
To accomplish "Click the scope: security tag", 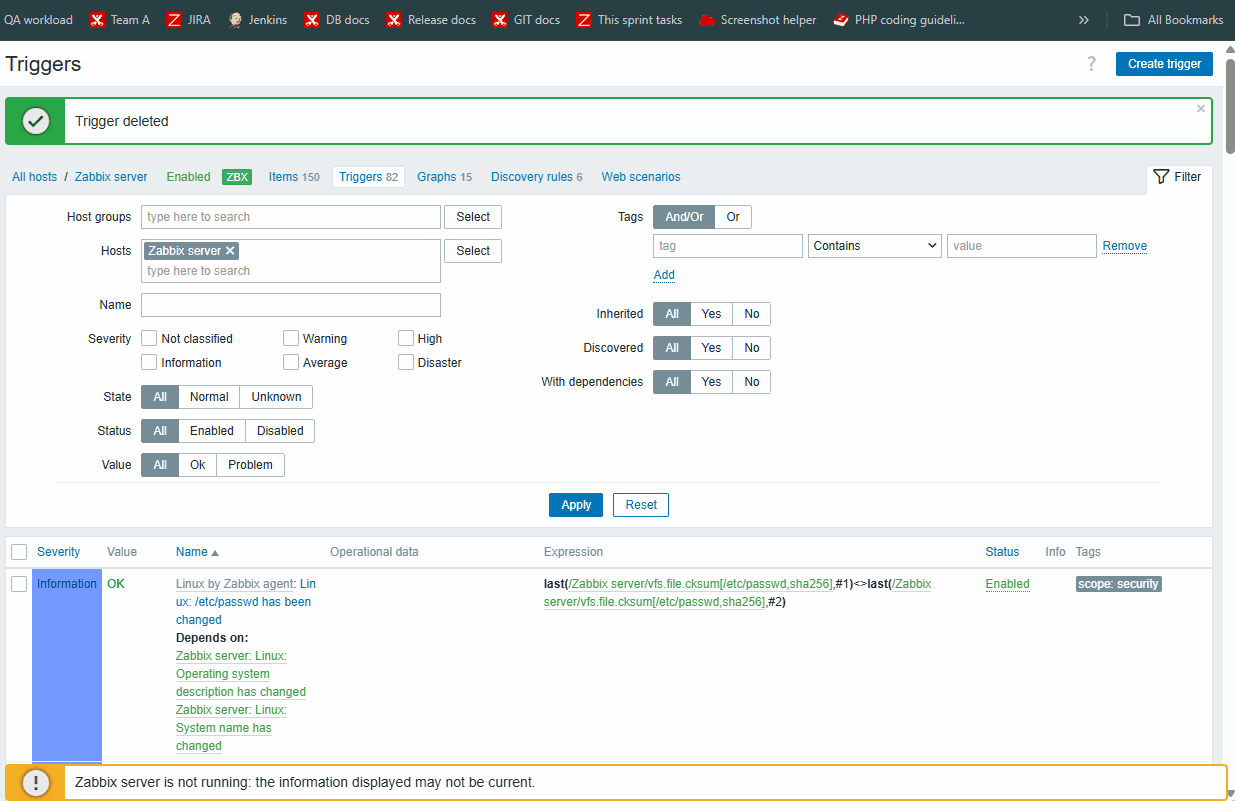I will click(1119, 584).
